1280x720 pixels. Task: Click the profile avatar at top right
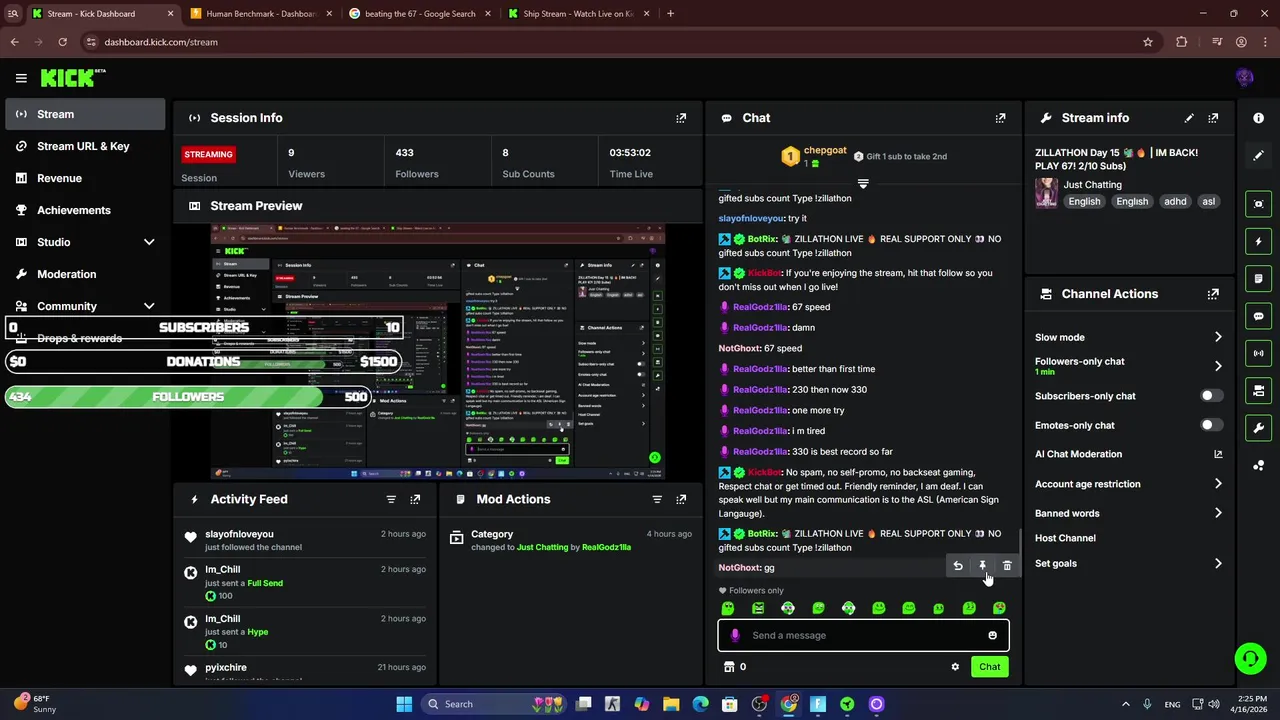1244,78
